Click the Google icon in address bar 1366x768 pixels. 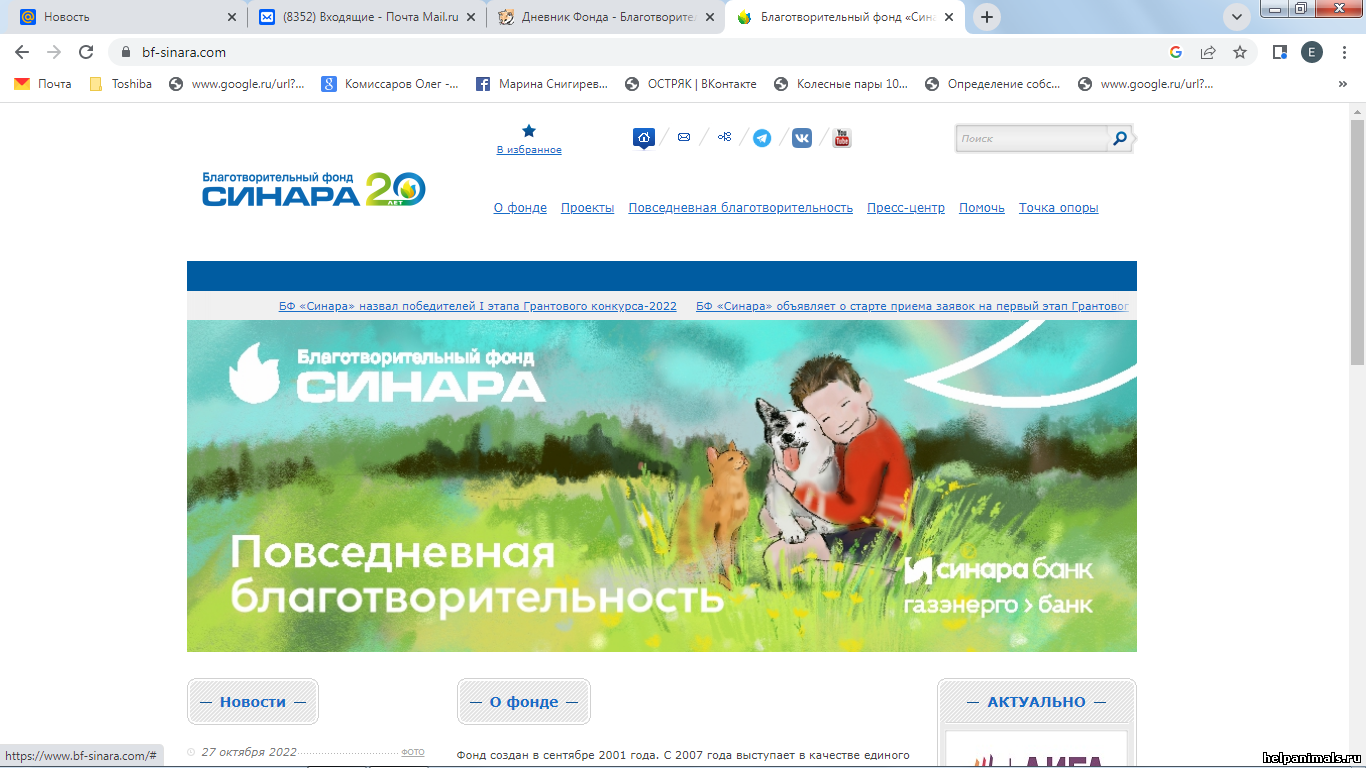(1176, 52)
